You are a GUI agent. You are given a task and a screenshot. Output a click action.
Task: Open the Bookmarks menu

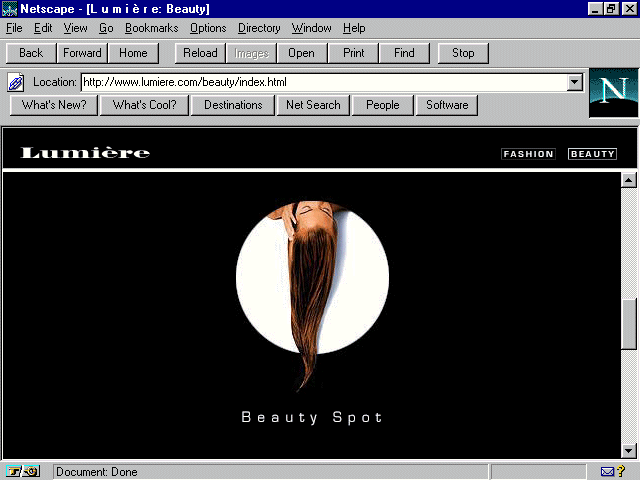pyautogui.click(x=151, y=28)
